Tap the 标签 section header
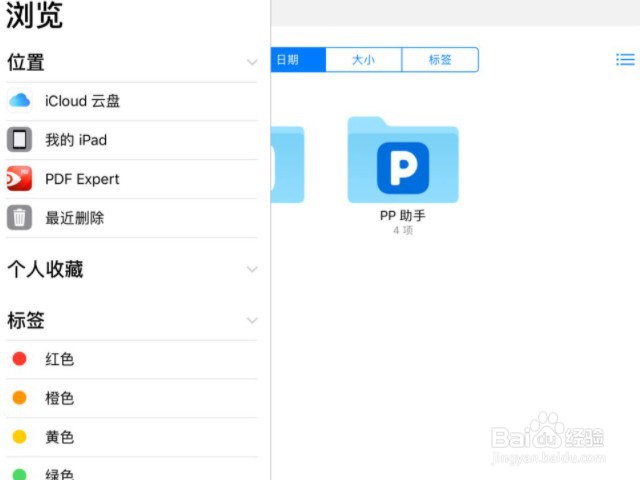Screen dimensions: 640x480 [x=26, y=320]
